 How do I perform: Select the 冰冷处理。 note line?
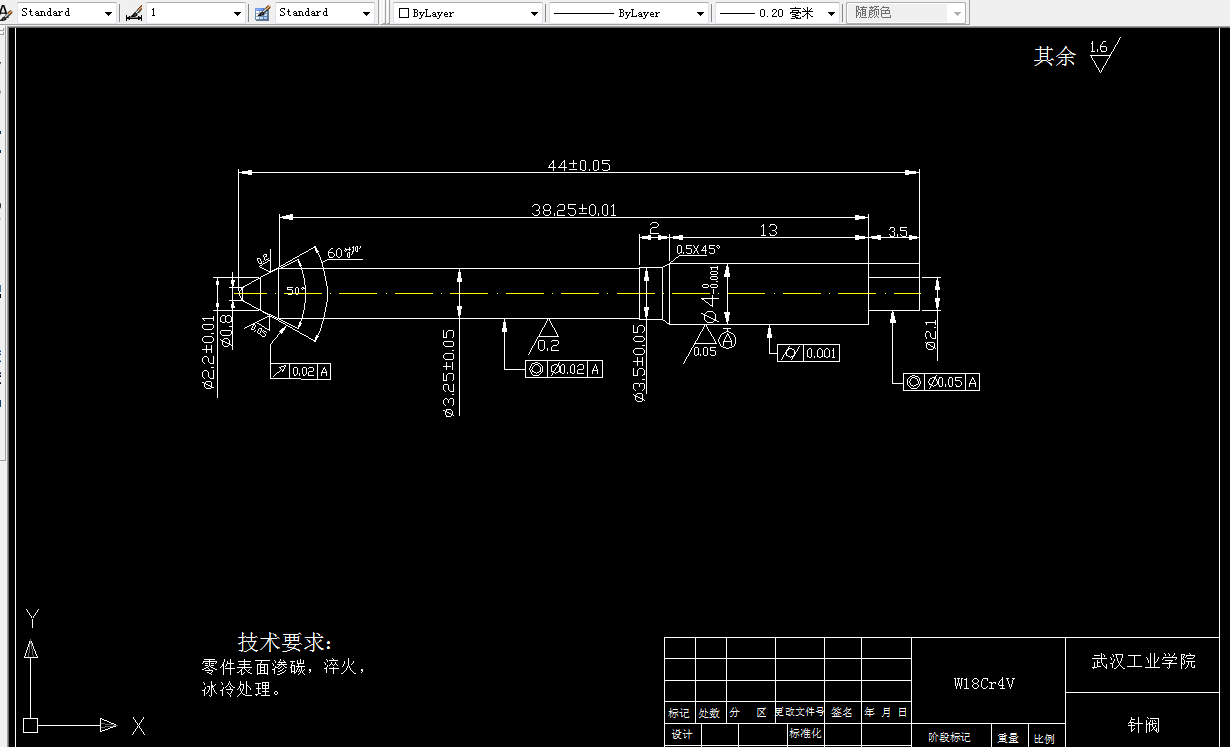pyautogui.click(x=242, y=689)
